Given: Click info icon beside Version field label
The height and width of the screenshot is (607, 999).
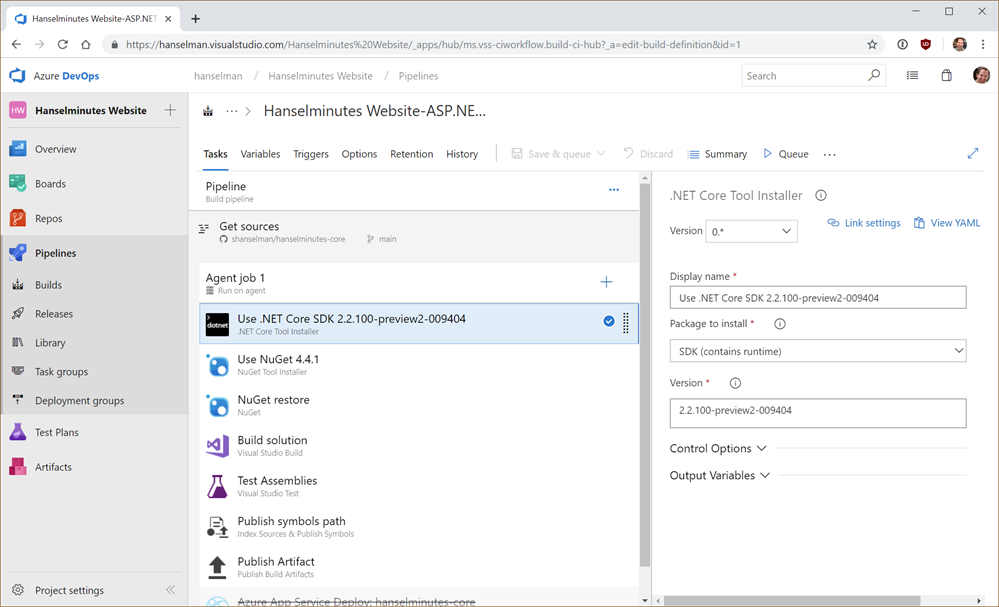Looking at the screenshot, I should coord(735,383).
